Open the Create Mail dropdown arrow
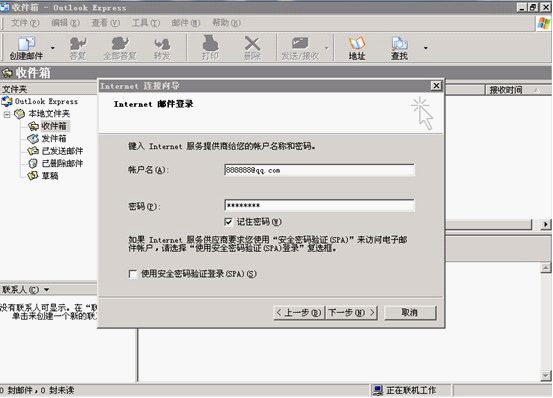 point(53,48)
